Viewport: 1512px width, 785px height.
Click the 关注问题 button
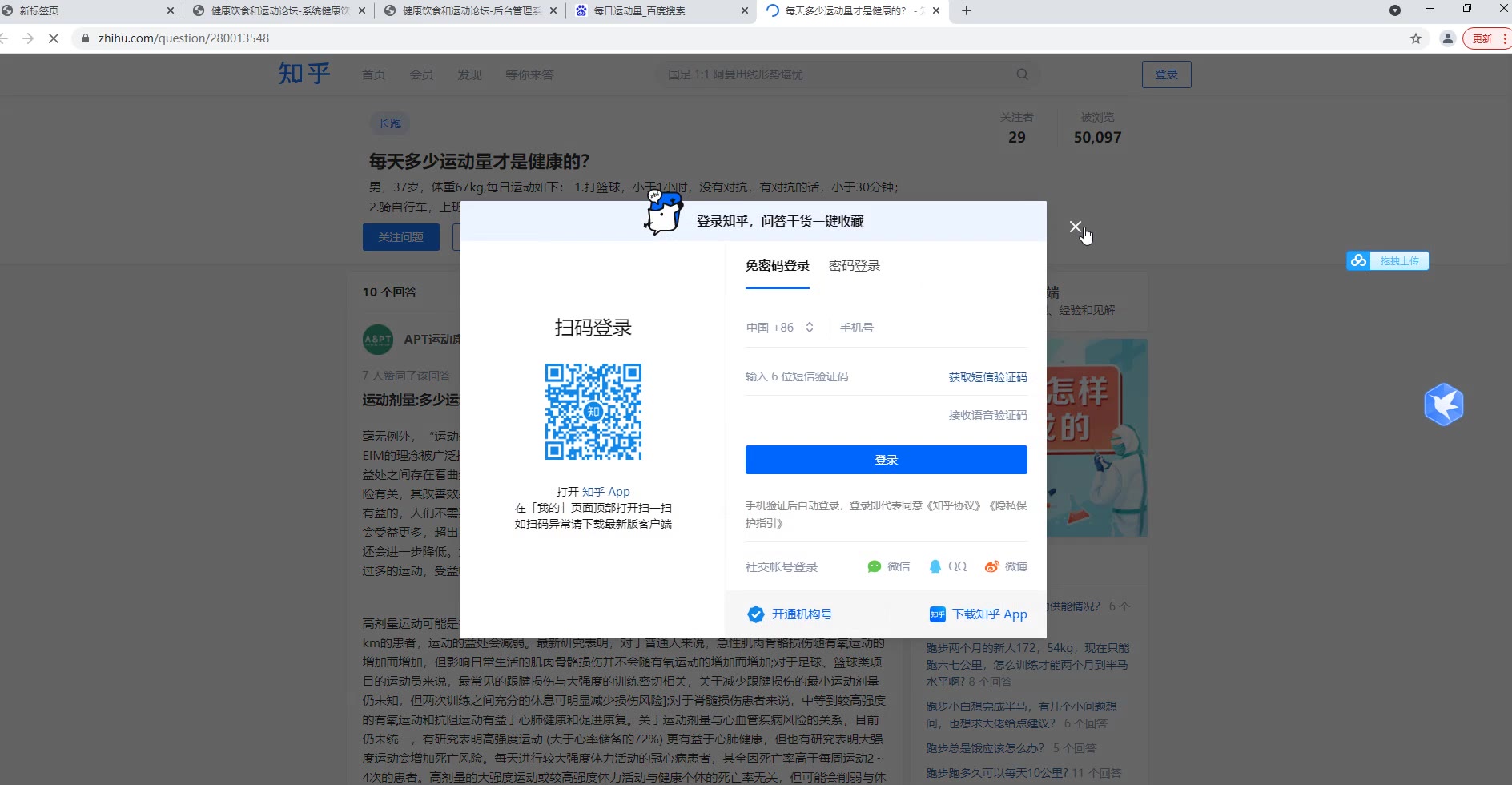pos(401,237)
